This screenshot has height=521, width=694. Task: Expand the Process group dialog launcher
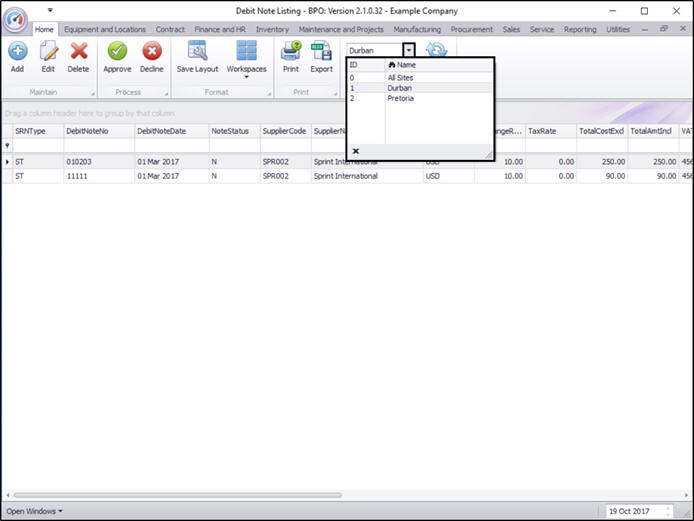click(x=166, y=93)
